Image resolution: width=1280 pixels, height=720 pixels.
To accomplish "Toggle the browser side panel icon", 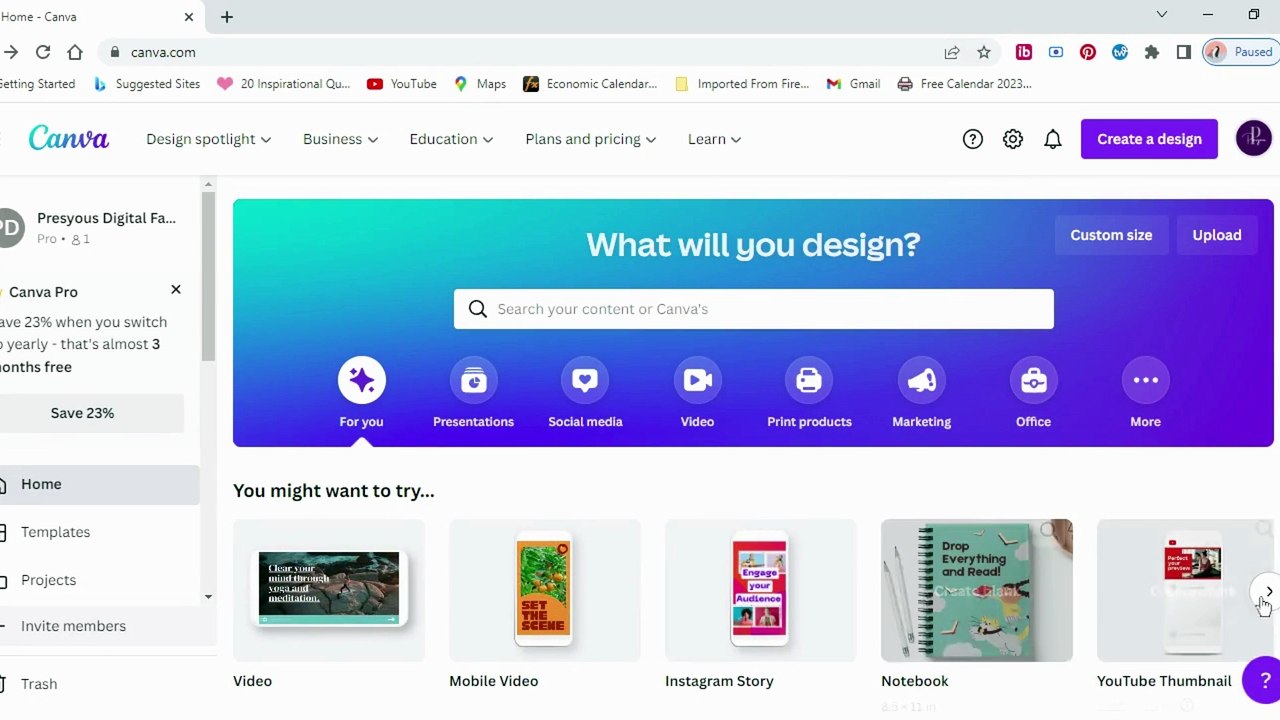I will 1184,52.
